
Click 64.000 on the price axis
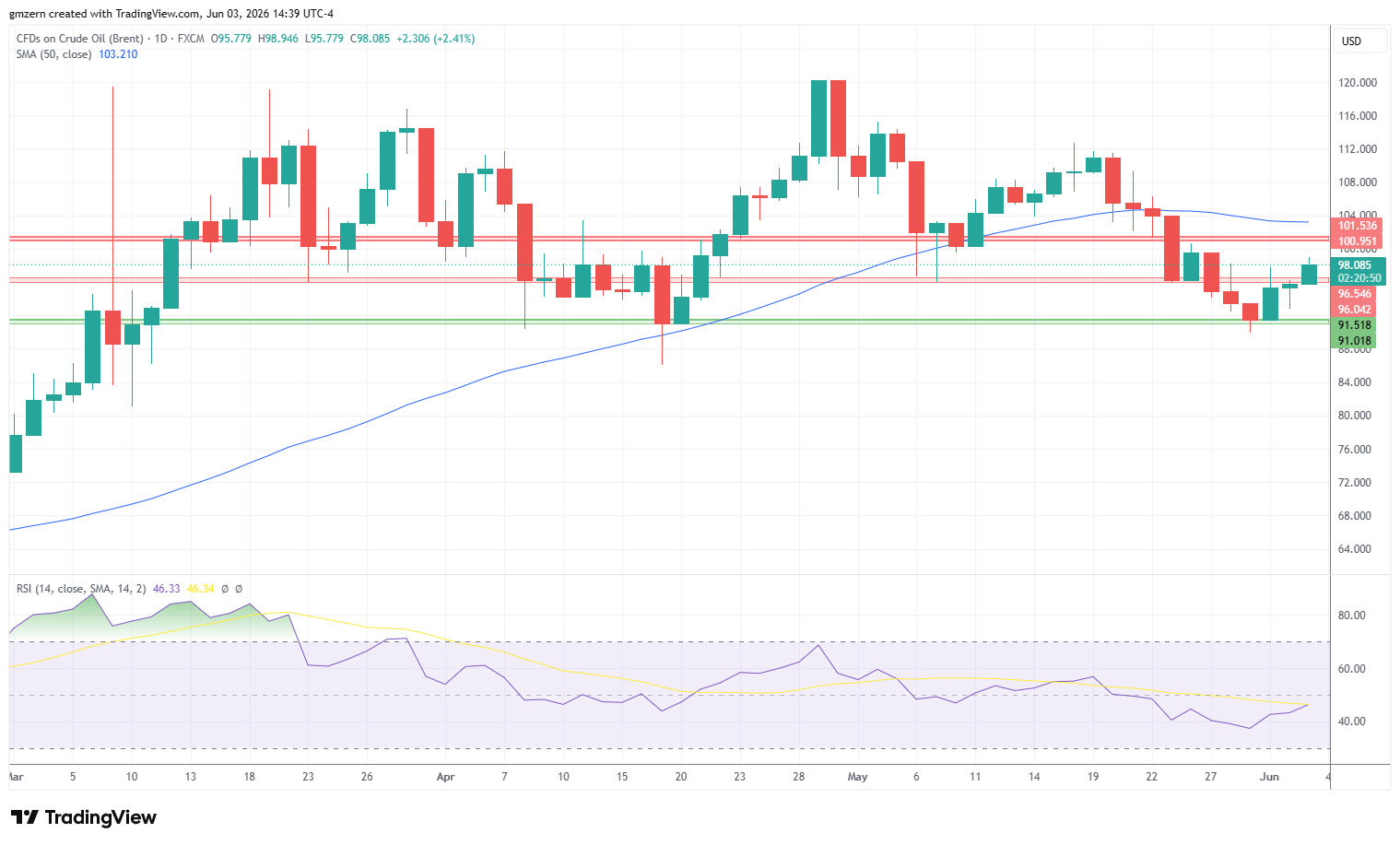[x=1355, y=549]
